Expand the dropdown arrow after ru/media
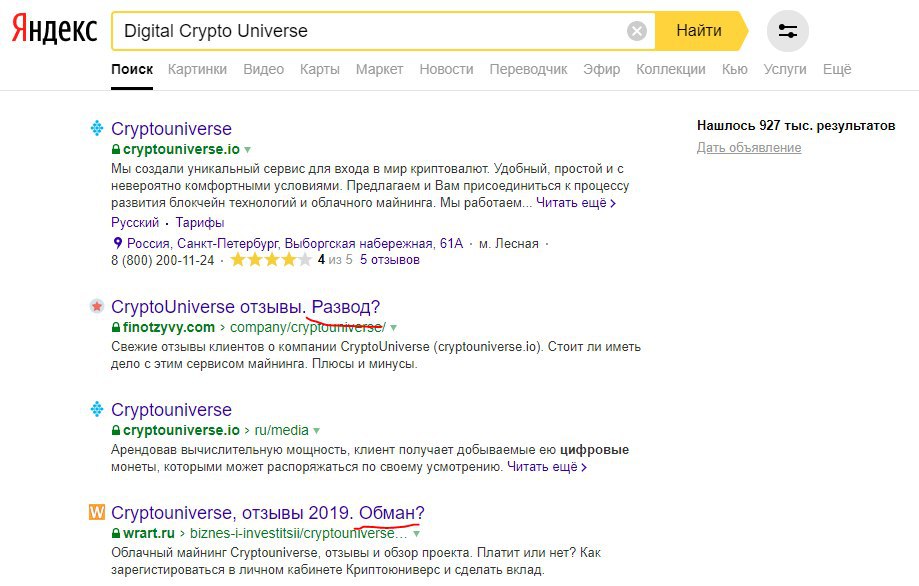 [x=316, y=431]
